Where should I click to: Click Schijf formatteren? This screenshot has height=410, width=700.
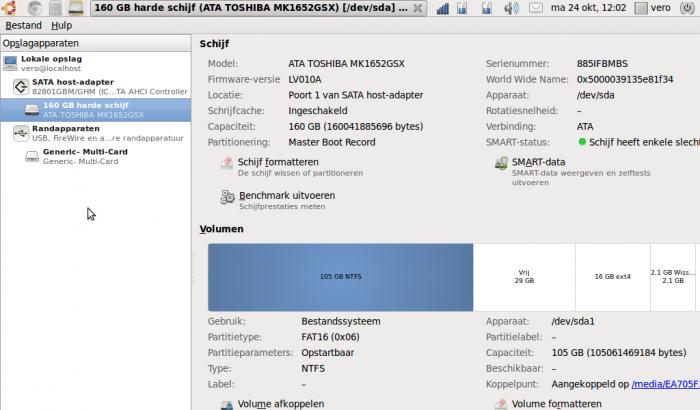[278, 162]
